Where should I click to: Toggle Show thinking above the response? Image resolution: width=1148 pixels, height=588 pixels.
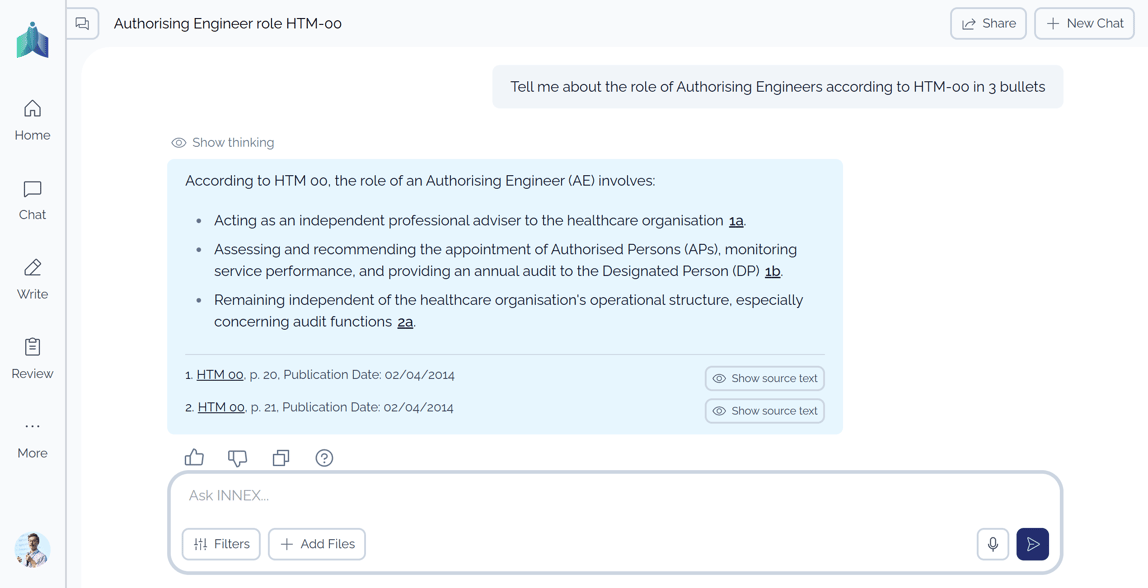point(223,143)
